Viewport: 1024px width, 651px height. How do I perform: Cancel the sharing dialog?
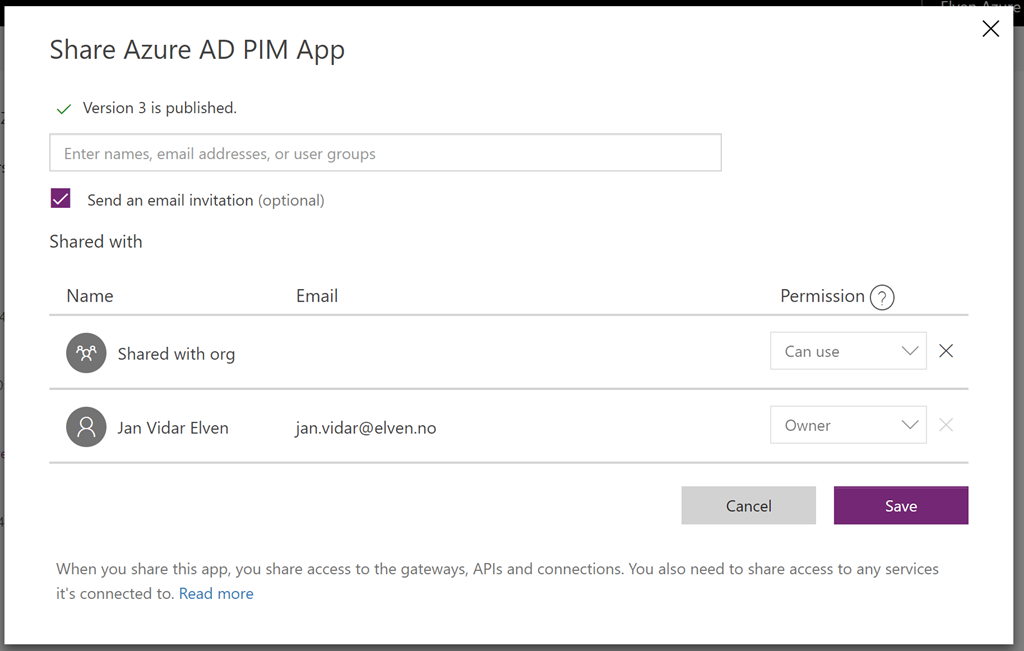point(748,505)
